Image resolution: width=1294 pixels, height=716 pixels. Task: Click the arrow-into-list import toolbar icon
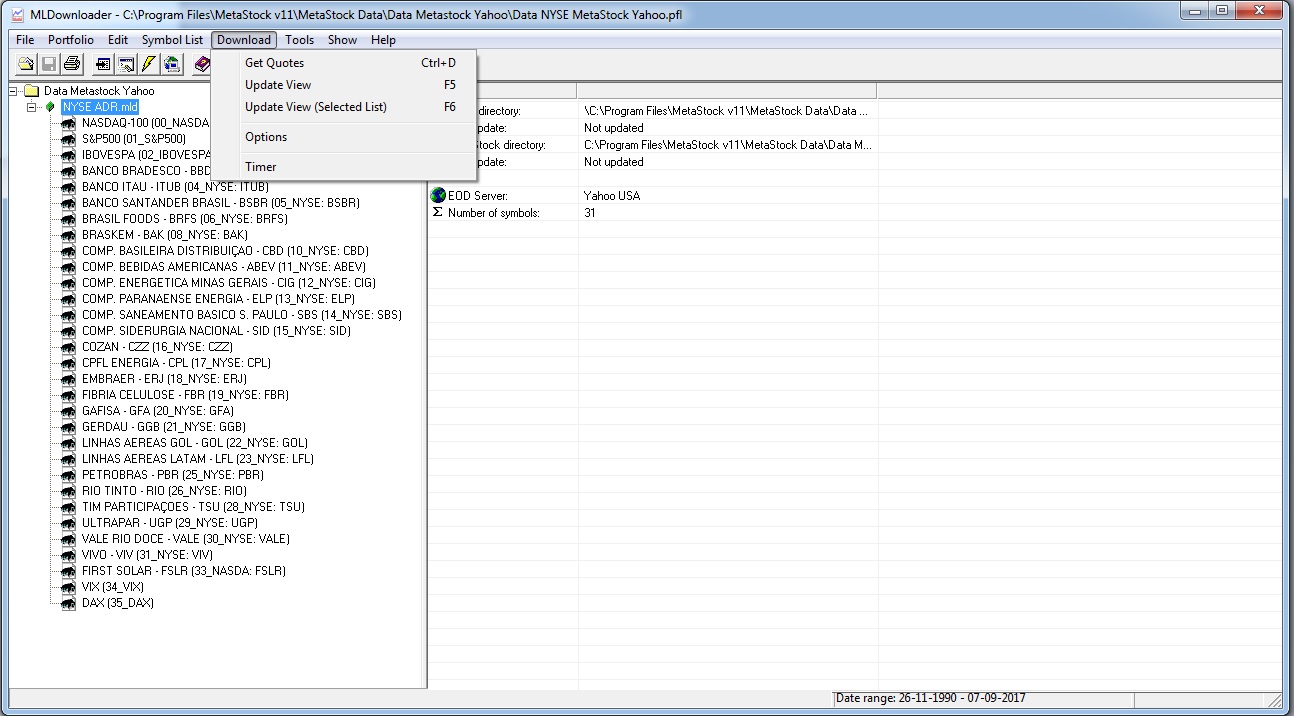coord(103,65)
